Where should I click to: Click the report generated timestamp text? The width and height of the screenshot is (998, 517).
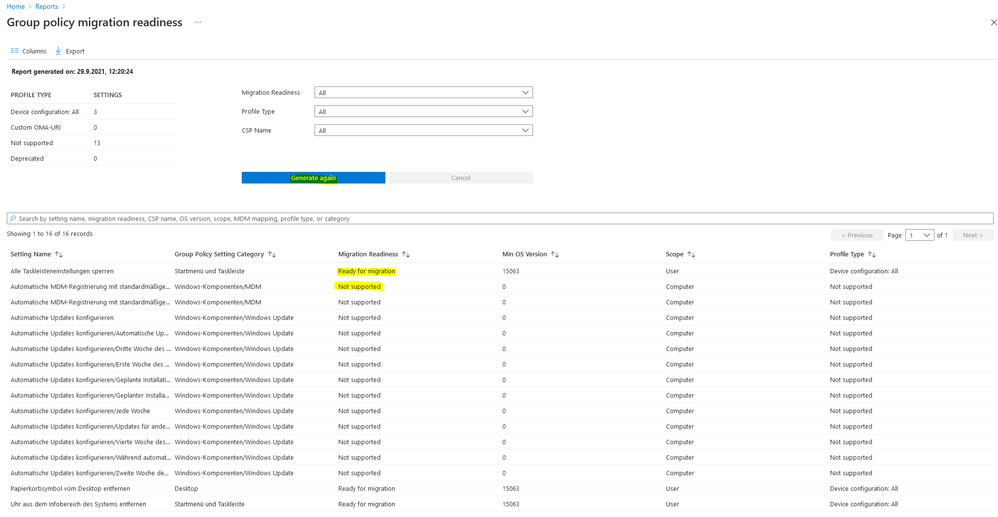[x=73, y=72]
